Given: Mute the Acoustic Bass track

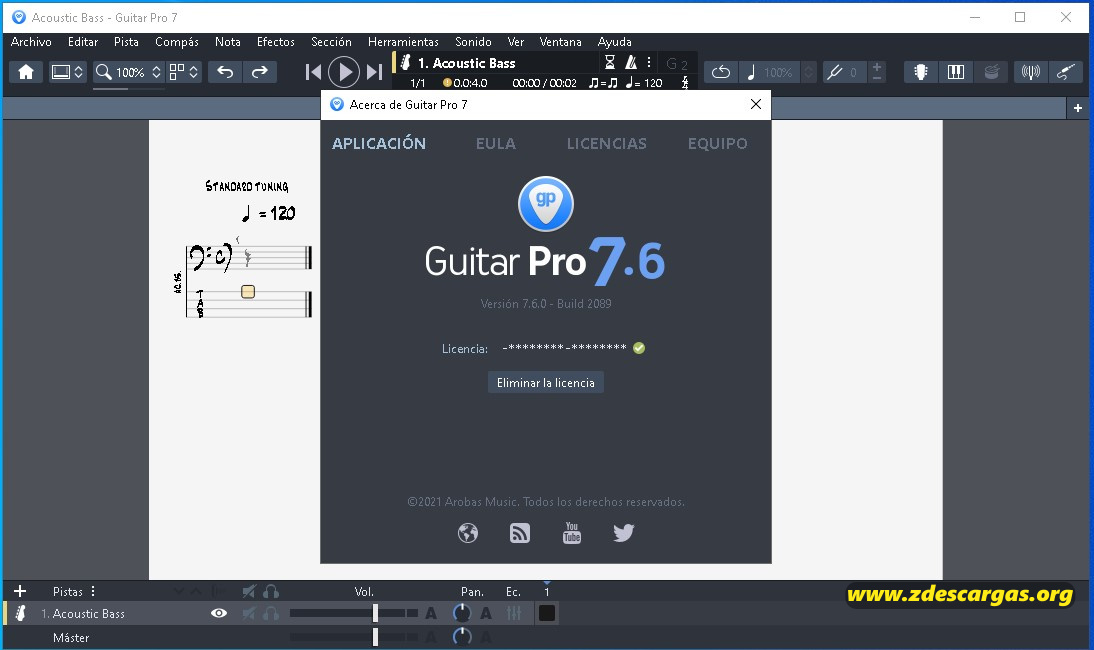Looking at the screenshot, I should tap(249, 614).
